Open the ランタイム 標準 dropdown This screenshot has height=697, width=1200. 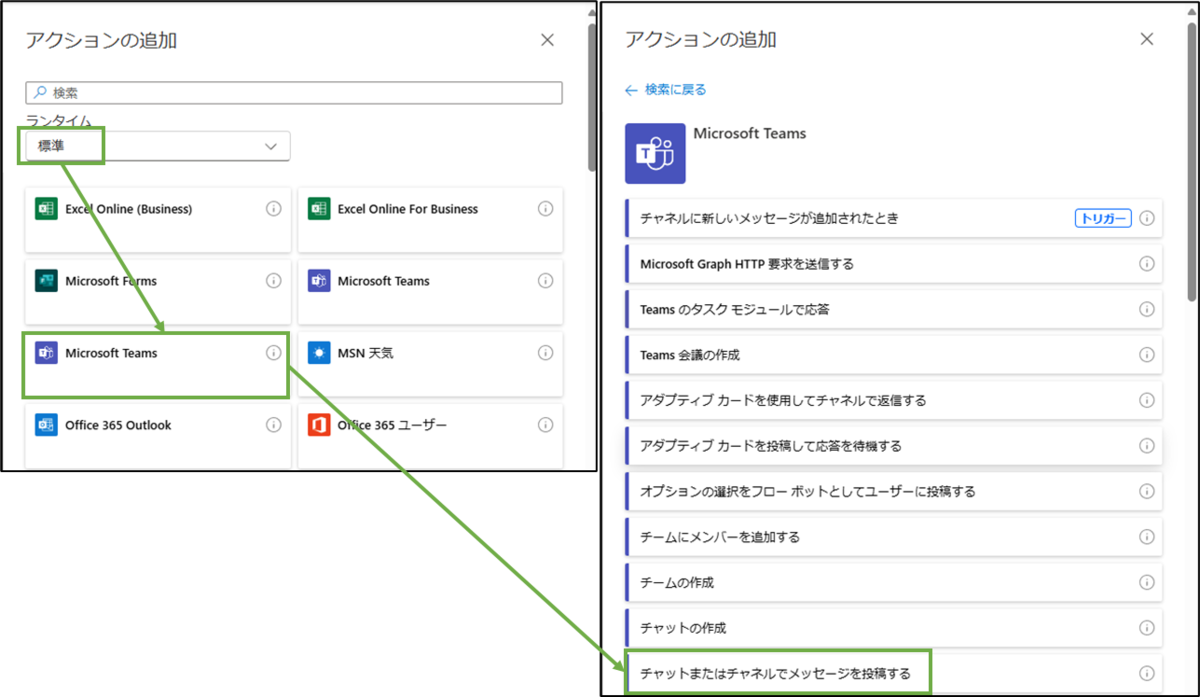(158, 146)
